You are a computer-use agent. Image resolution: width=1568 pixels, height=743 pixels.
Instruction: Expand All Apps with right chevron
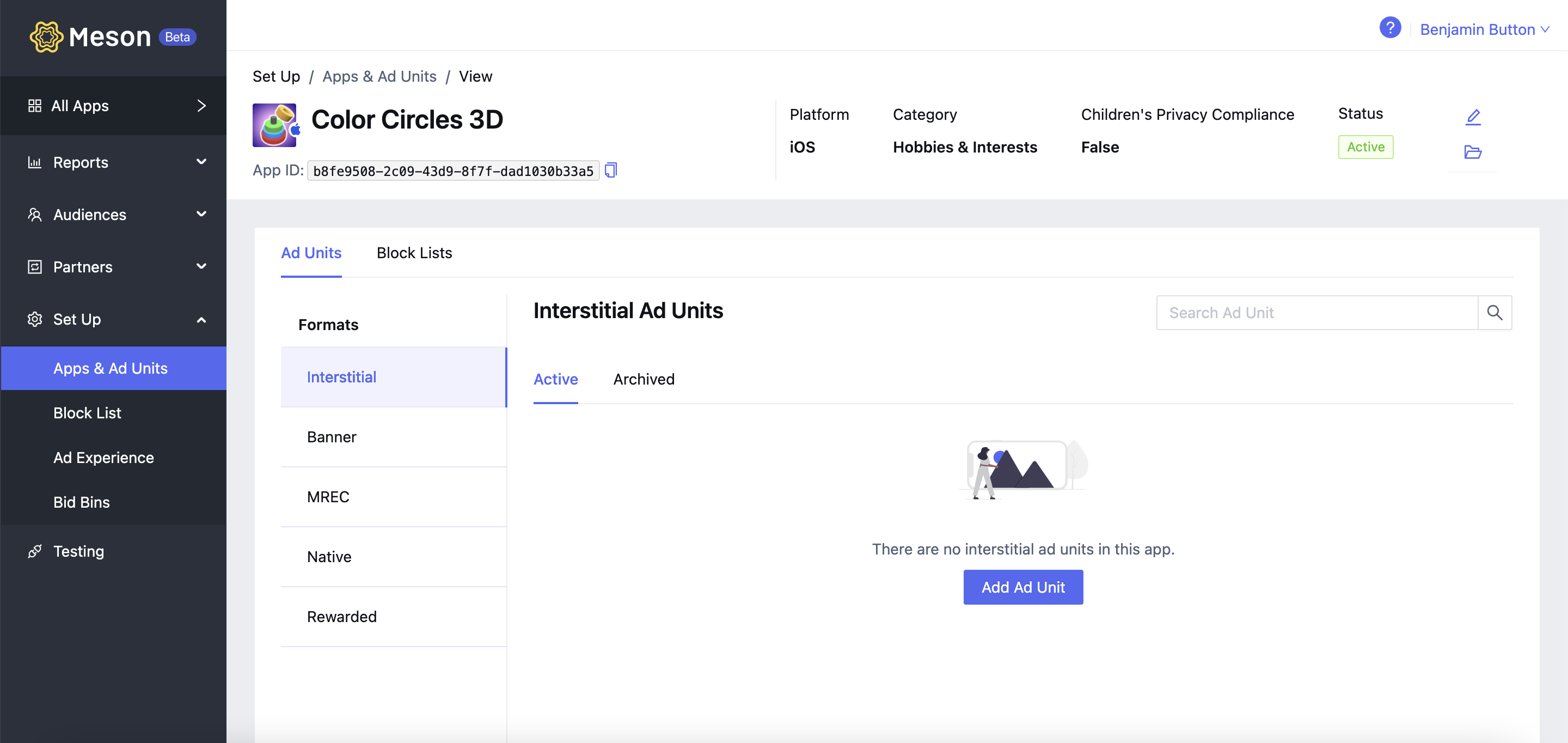(x=201, y=106)
